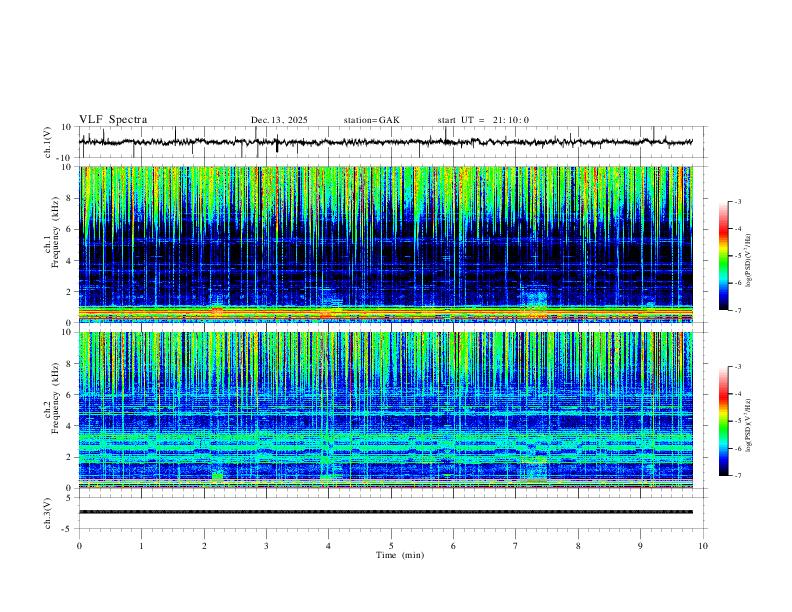
Task: Click the "station=GAK" header label
Action: (371, 120)
